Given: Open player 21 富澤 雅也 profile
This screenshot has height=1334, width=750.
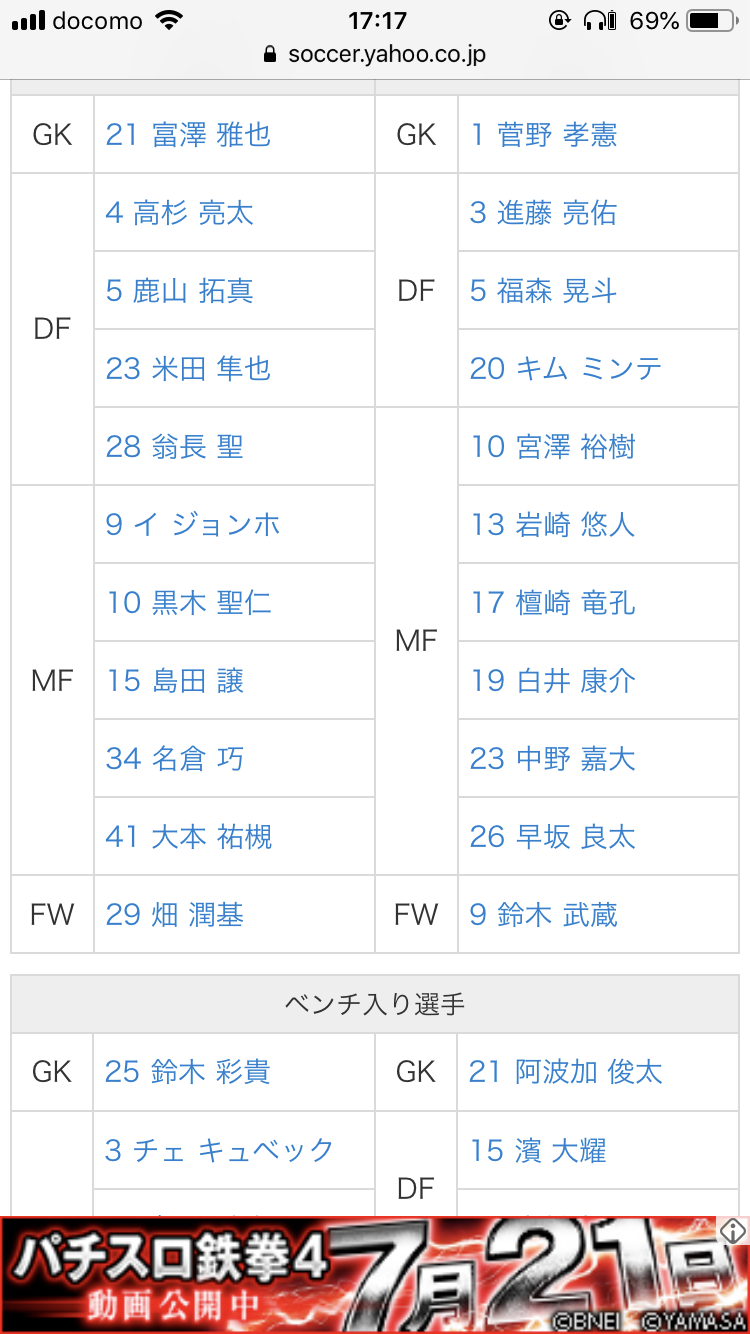Looking at the screenshot, I should [x=188, y=135].
